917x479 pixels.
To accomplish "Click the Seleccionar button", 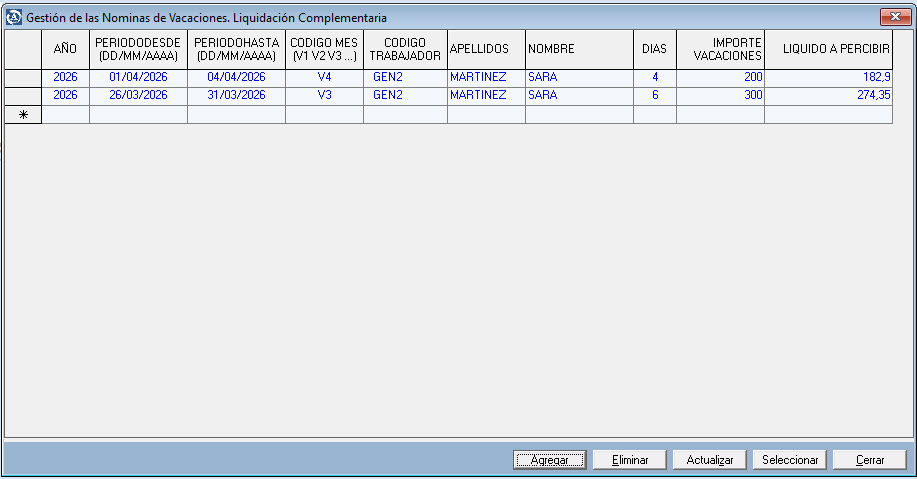I will tap(790, 460).
